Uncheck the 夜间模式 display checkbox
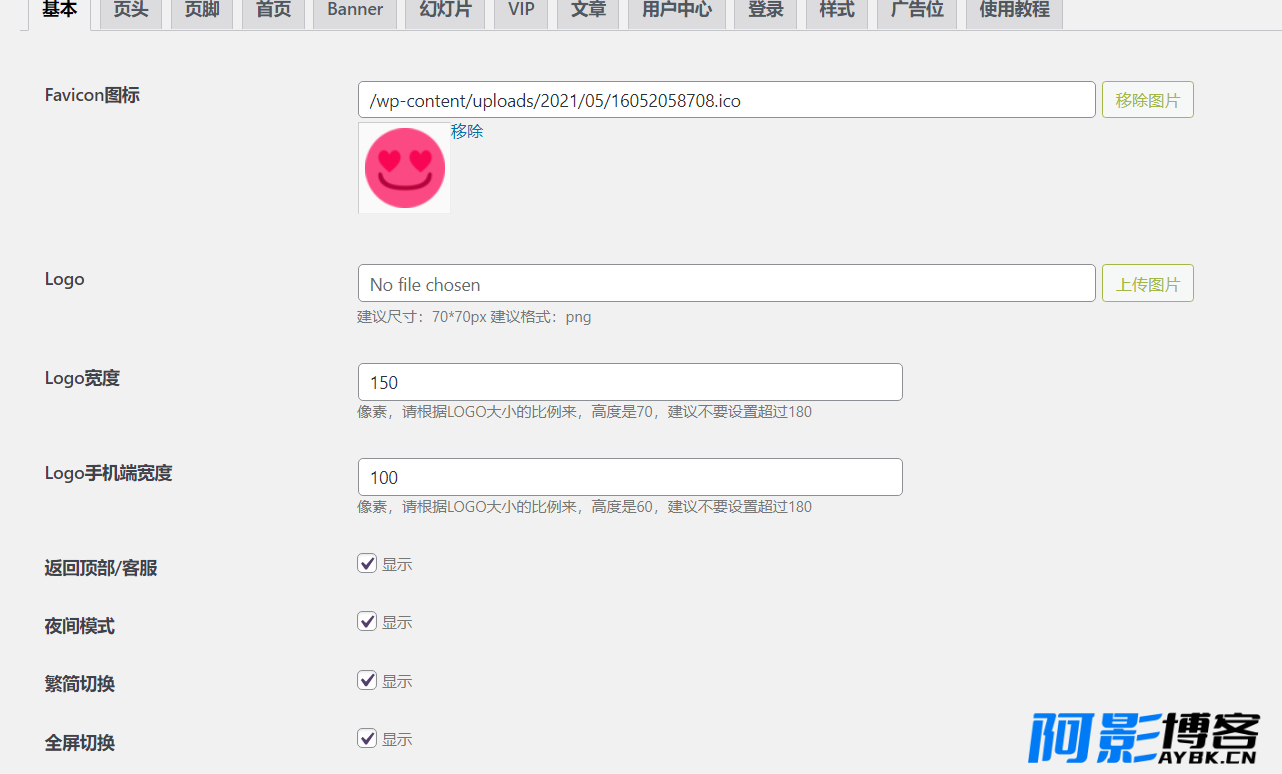 click(367, 621)
